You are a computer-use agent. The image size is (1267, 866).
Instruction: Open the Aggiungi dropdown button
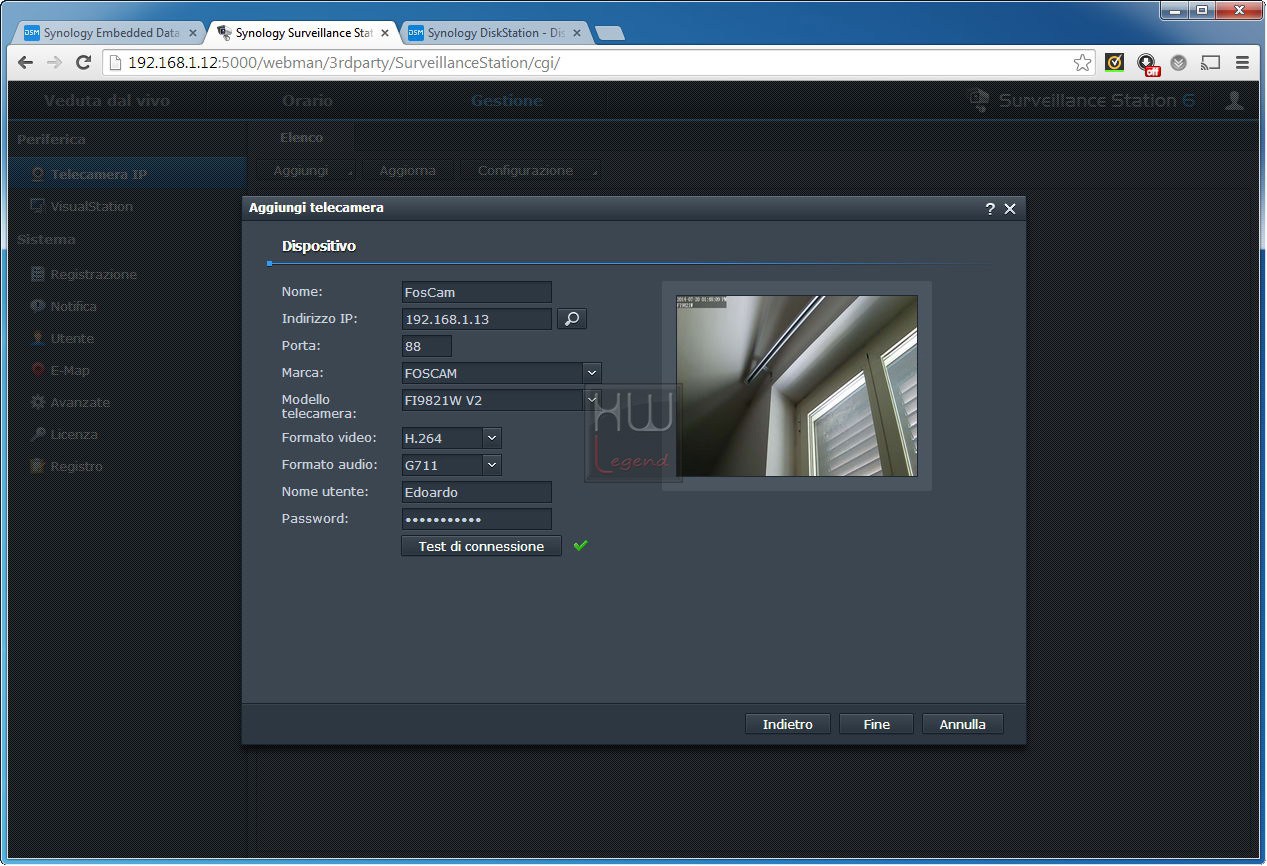pyautogui.click(x=306, y=171)
